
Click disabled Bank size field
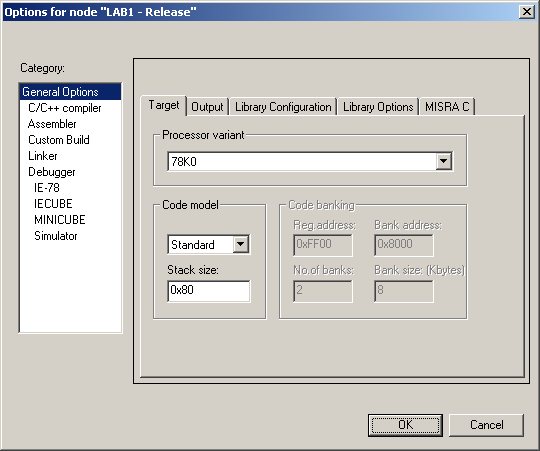404,291
